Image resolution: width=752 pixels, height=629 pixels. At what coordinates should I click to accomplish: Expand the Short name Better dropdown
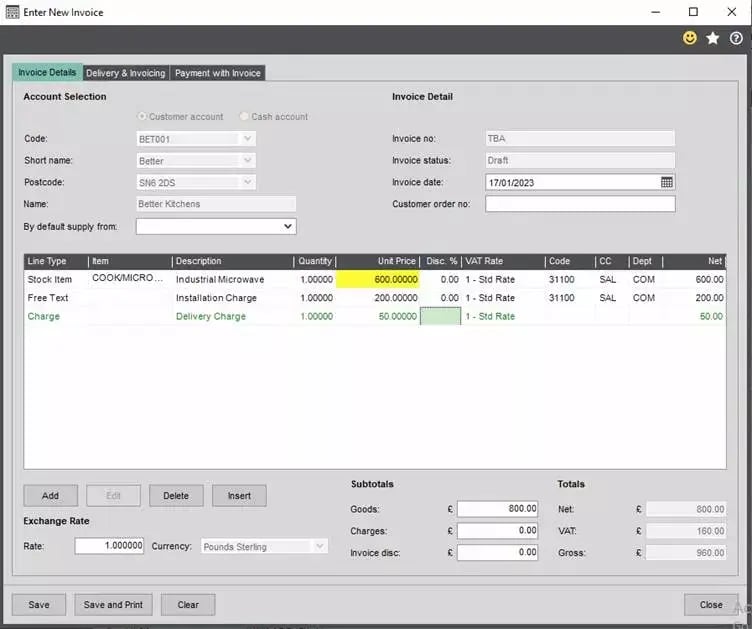pyautogui.click(x=247, y=161)
